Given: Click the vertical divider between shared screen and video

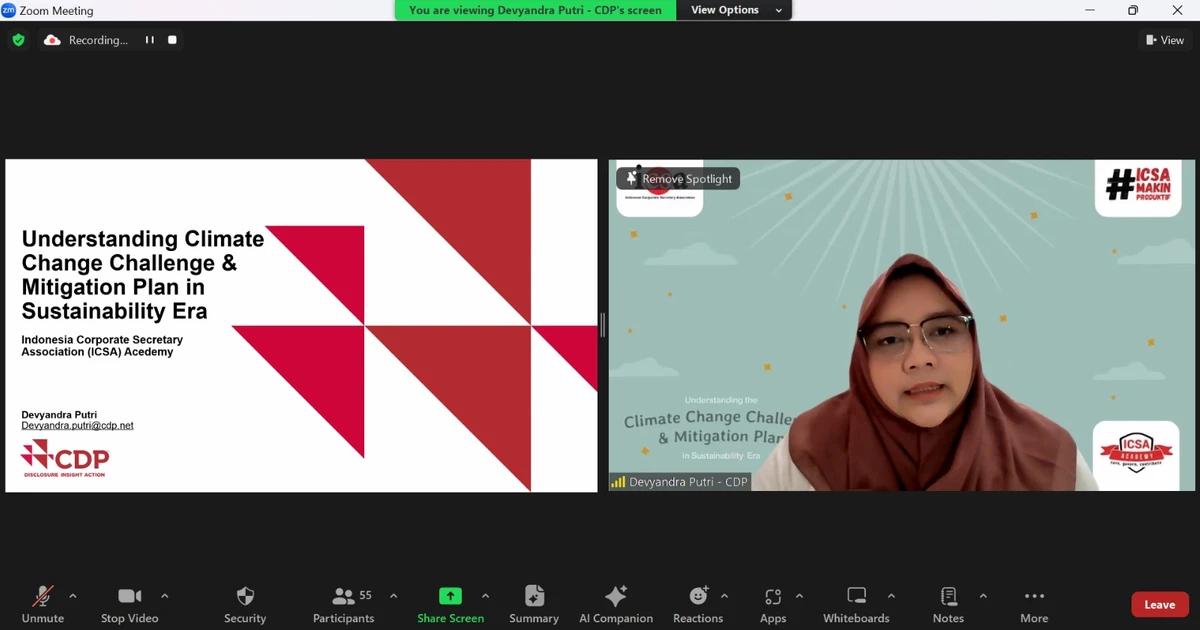Looking at the screenshot, I should click(x=602, y=325).
